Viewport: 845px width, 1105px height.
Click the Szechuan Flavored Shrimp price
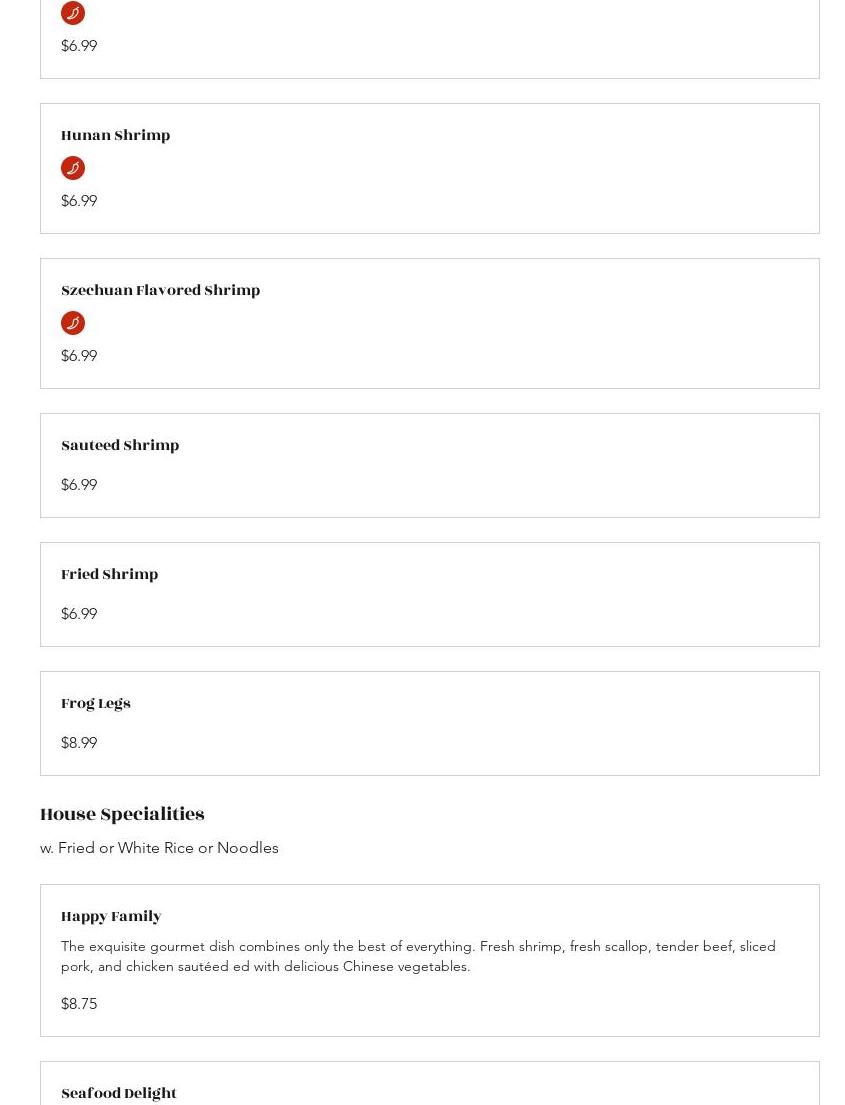pos(79,356)
